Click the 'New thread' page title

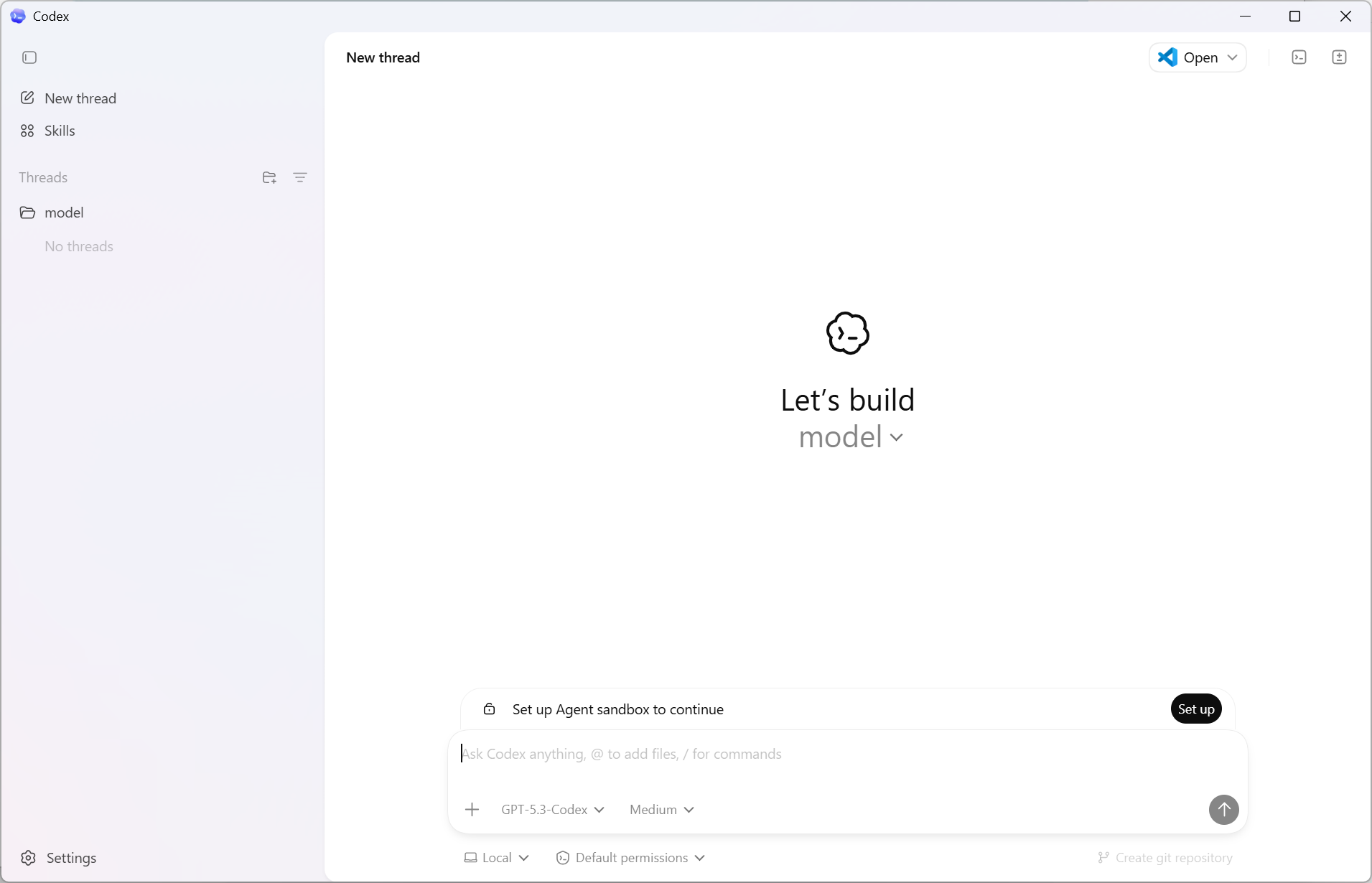(383, 57)
